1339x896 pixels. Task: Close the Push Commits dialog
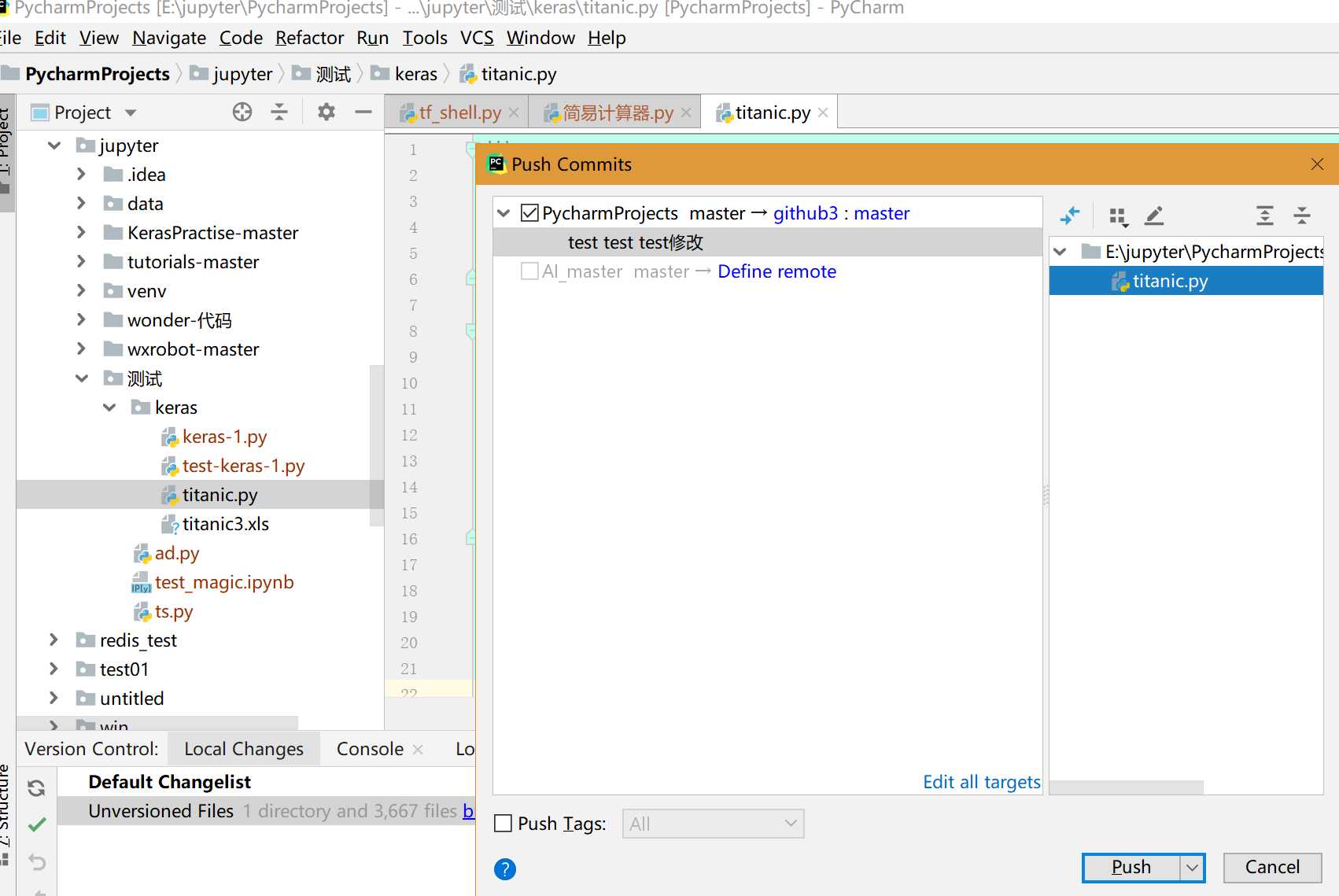click(x=1318, y=164)
